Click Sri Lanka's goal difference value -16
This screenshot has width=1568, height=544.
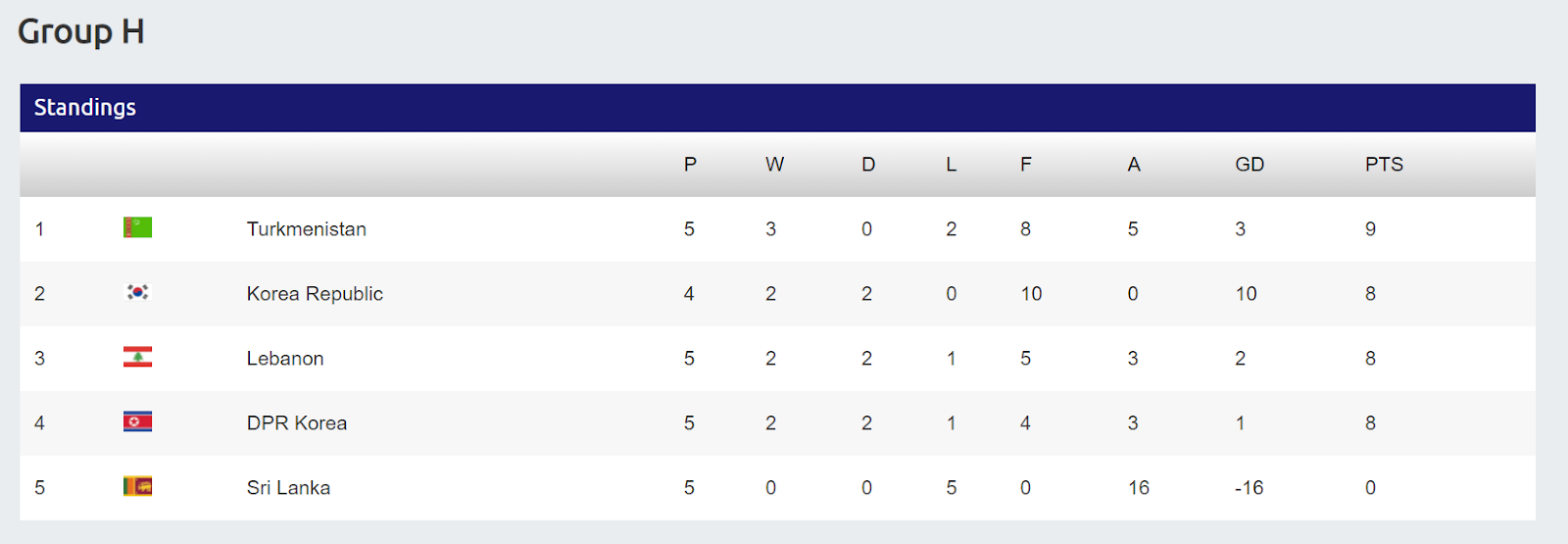click(x=1249, y=487)
